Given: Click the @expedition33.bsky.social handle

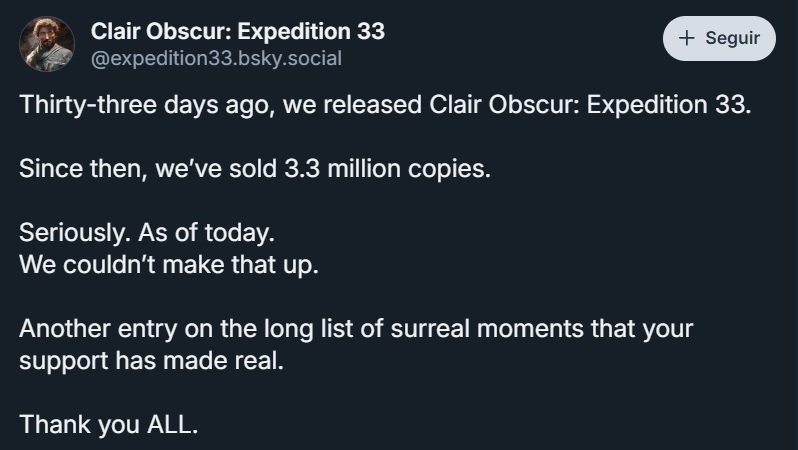Looking at the screenshot, I should click(216, 58).
